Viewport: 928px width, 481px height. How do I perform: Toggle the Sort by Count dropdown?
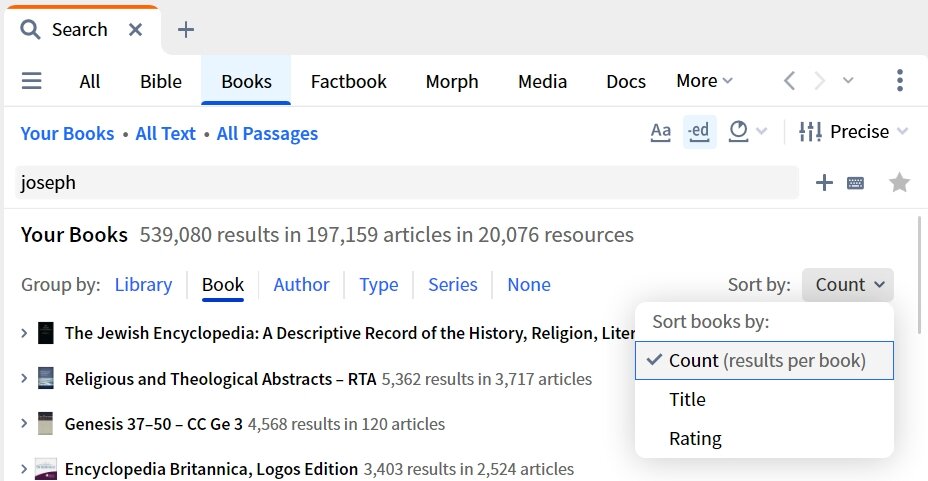848,285
